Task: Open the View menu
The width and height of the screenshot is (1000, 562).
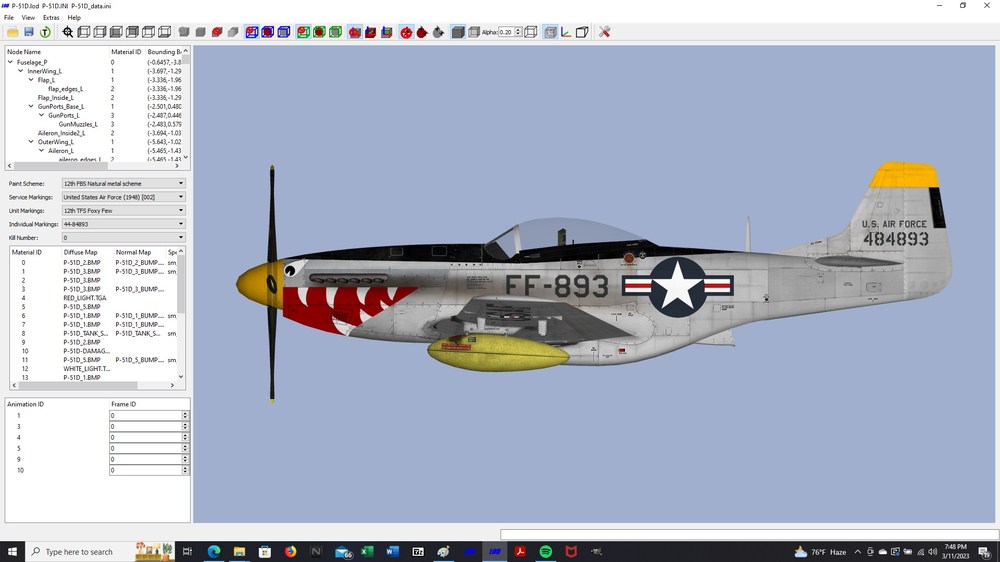Action: 28,18
